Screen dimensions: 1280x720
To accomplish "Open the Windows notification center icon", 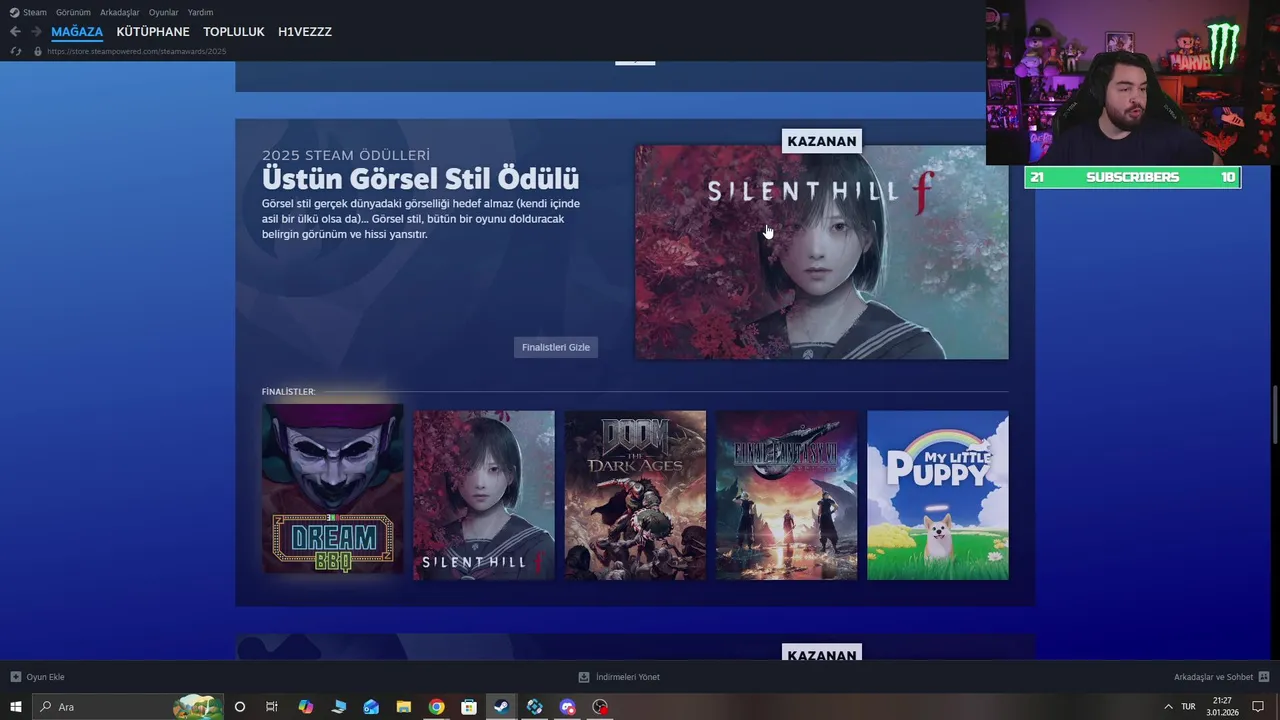I will click(1259, 707).
